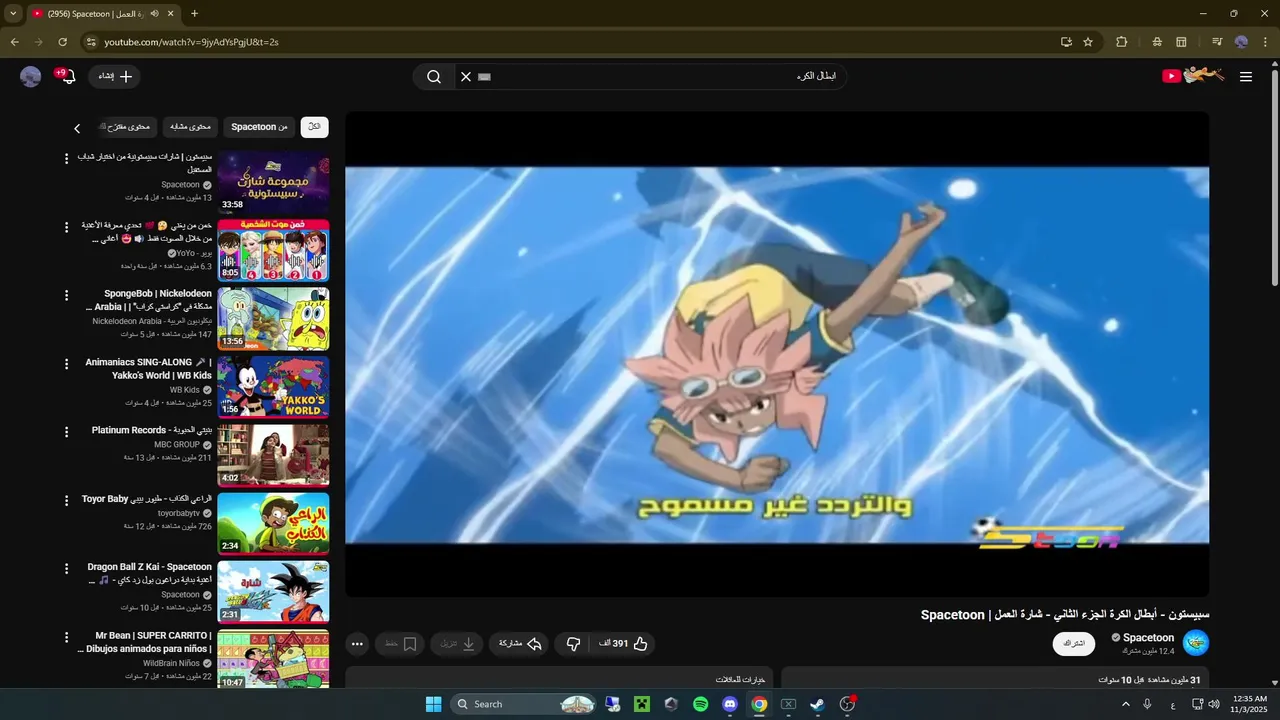Open options for Mr Bean SUPER CARRITO video
The image size is (1280, 720).
[x=67, y=637]
